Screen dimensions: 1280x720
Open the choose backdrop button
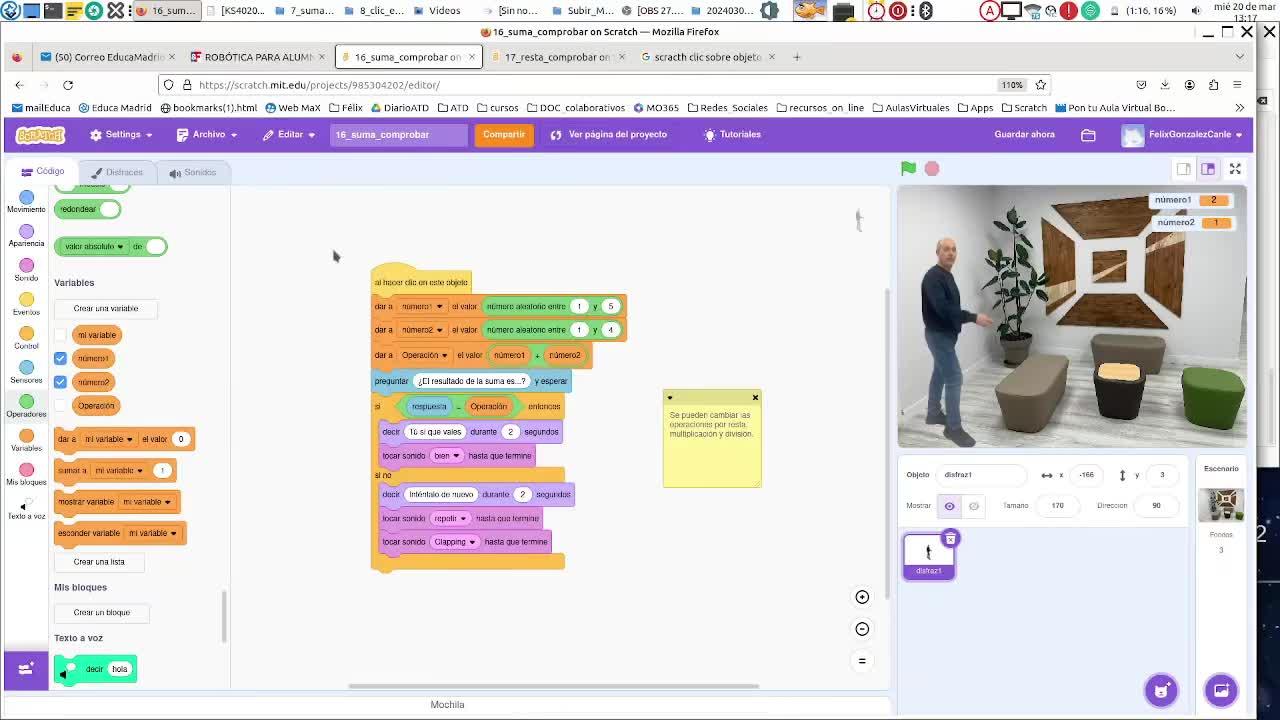pyautogui.click(x=1221, y=690)
